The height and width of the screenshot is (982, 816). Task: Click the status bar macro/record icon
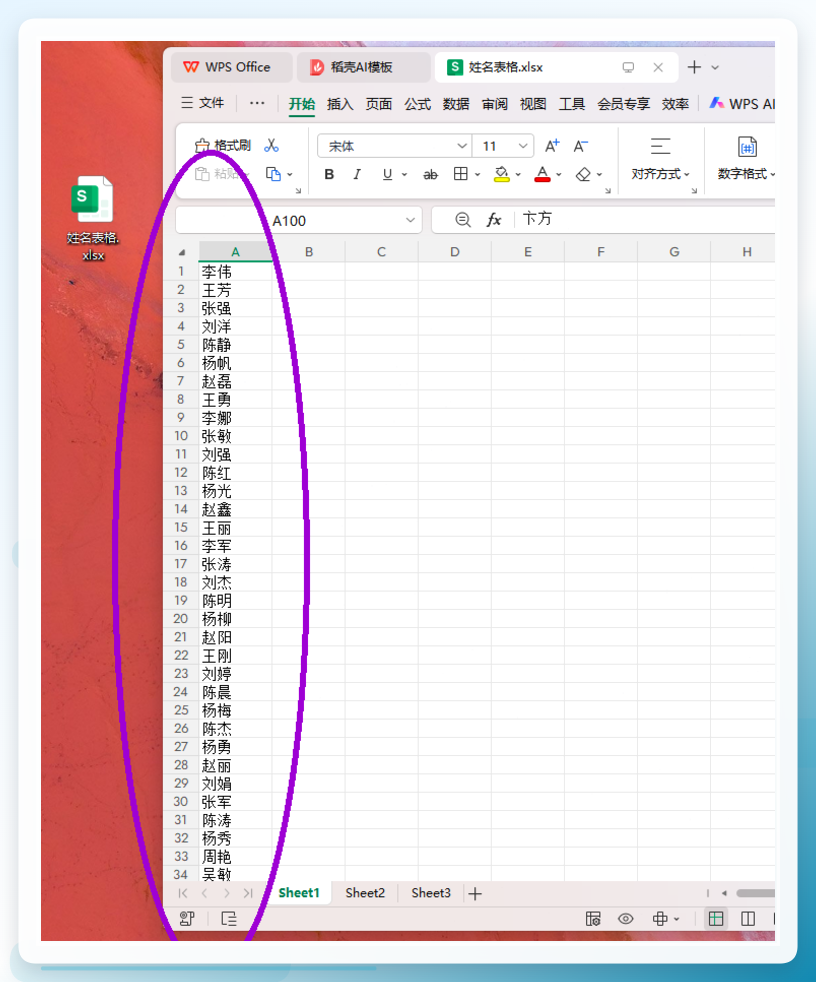click(x=187, y=919)
